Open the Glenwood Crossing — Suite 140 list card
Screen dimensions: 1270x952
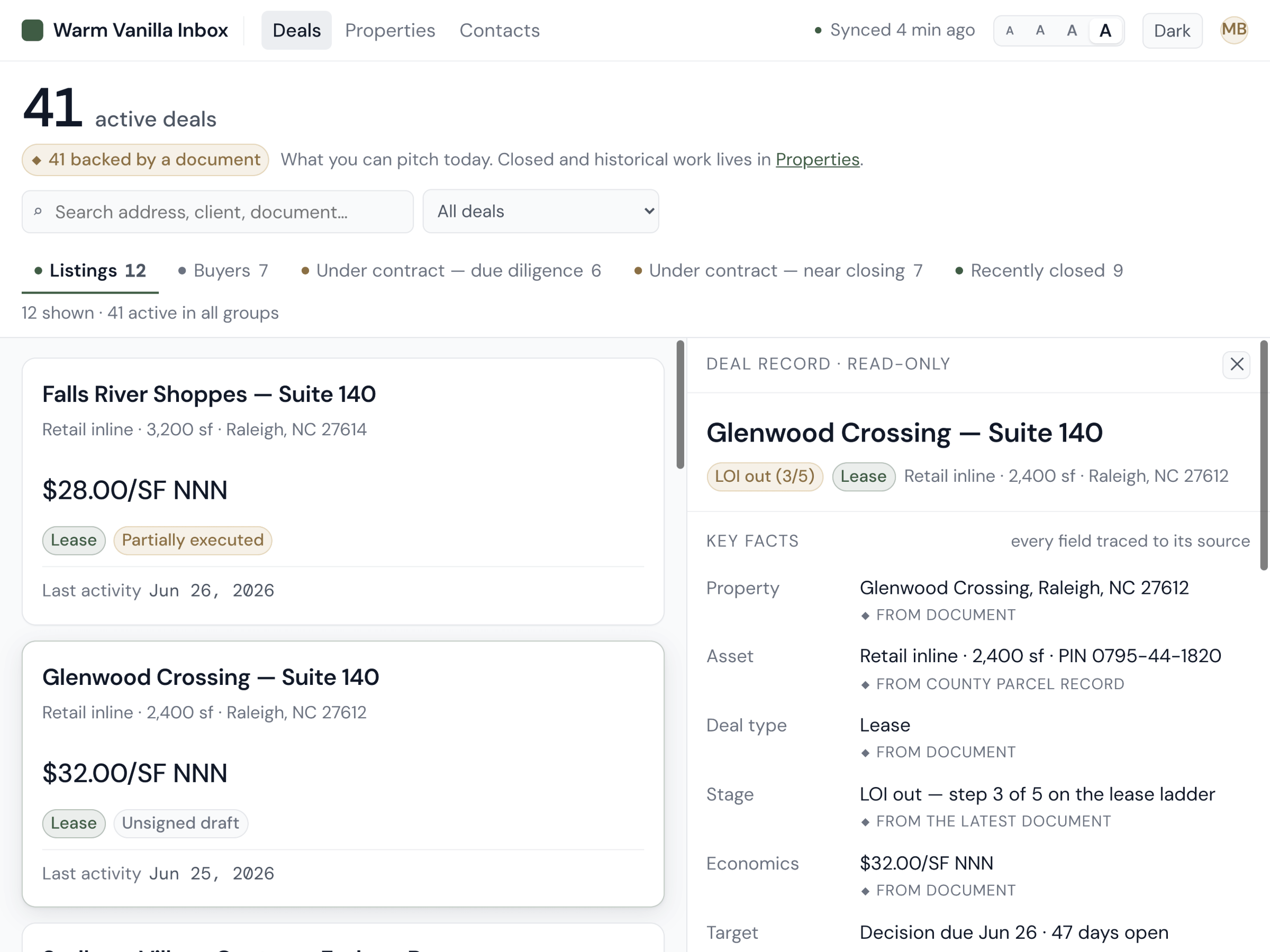coord(343,774)
